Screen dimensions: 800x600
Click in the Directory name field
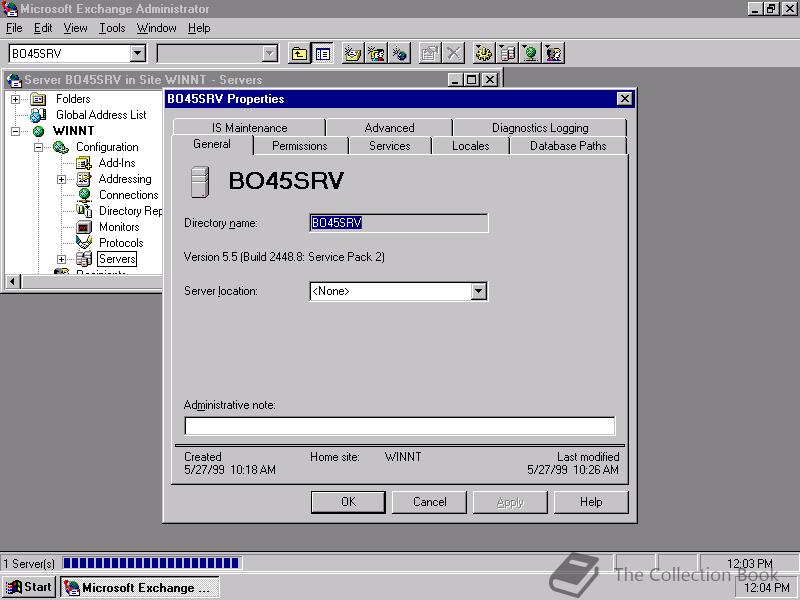point(398,223)
